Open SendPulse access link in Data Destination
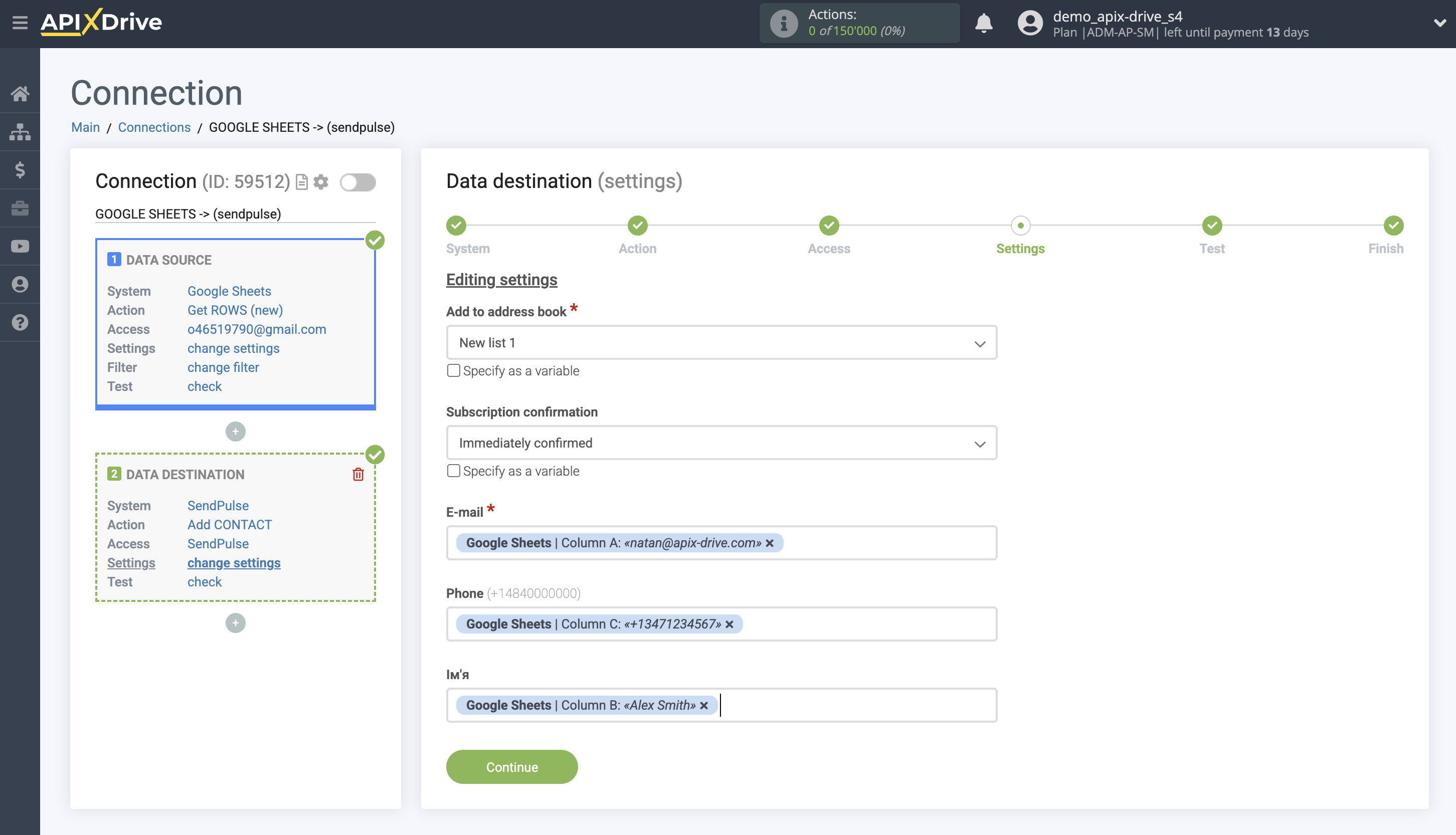The width and height of the screenshot is (1456, 835). pyautogui.click(x=218, y=544)
